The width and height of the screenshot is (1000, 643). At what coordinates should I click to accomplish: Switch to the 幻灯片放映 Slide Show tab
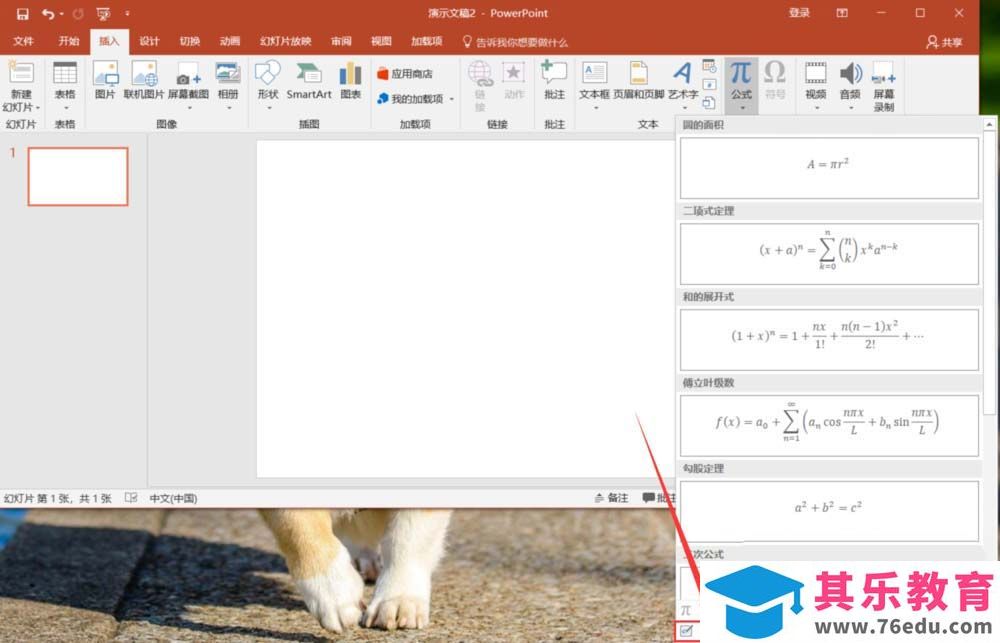click(285, 41)
